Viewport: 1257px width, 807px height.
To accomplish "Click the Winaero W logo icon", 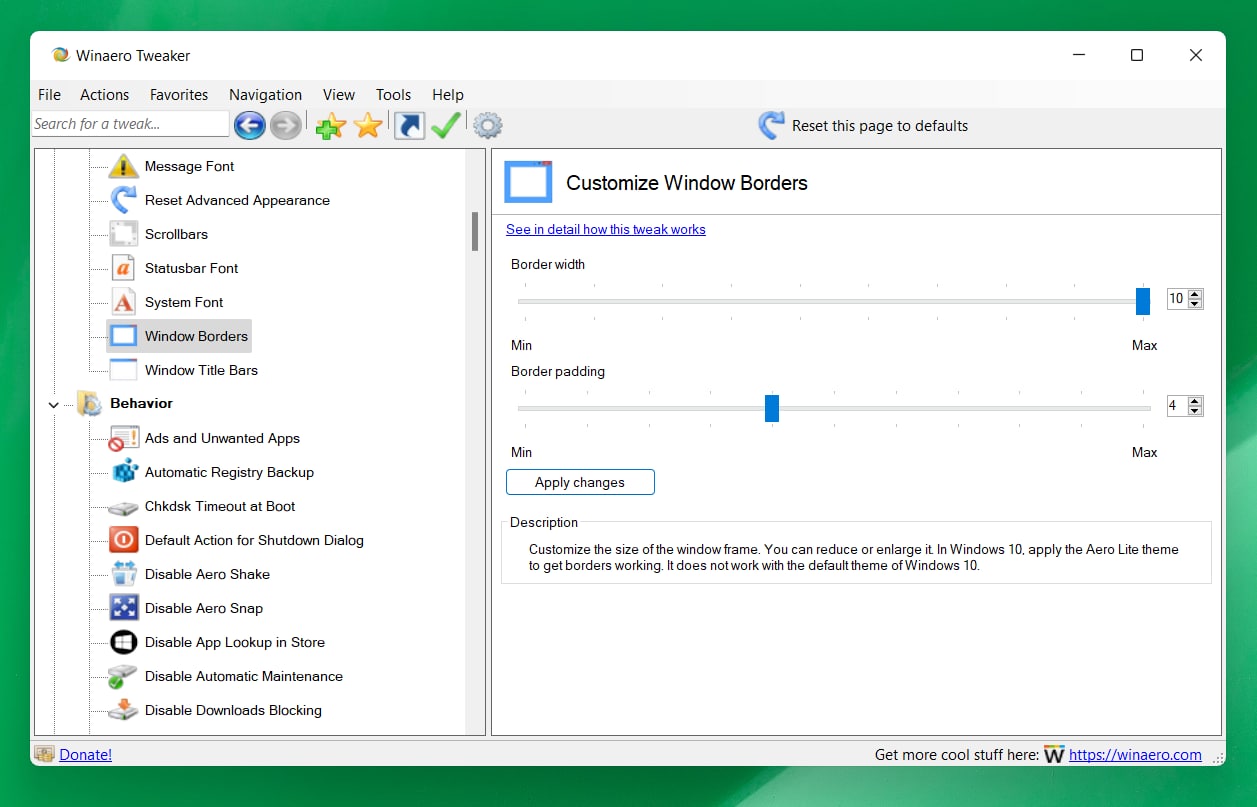I will [x=1054, y=755].
